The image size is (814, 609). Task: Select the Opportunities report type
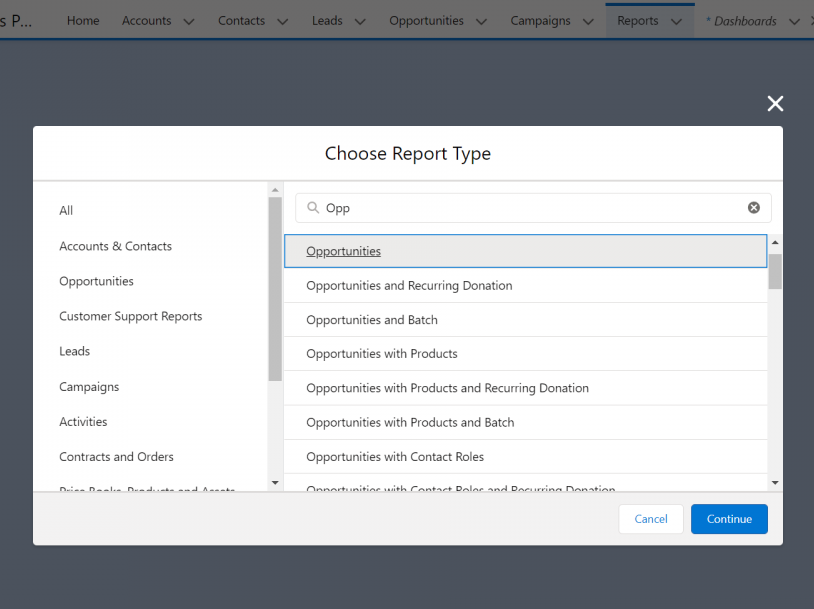[346, 251]
